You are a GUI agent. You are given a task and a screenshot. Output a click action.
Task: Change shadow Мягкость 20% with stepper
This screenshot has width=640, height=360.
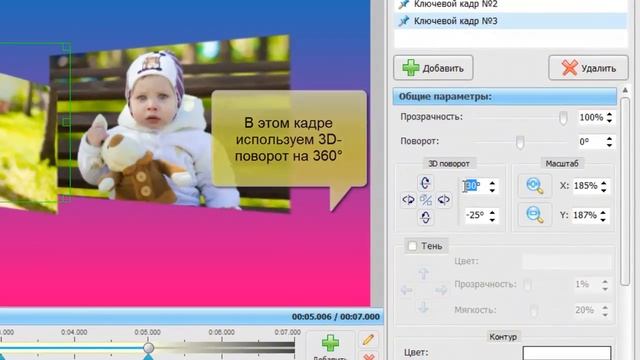point(605,311)
